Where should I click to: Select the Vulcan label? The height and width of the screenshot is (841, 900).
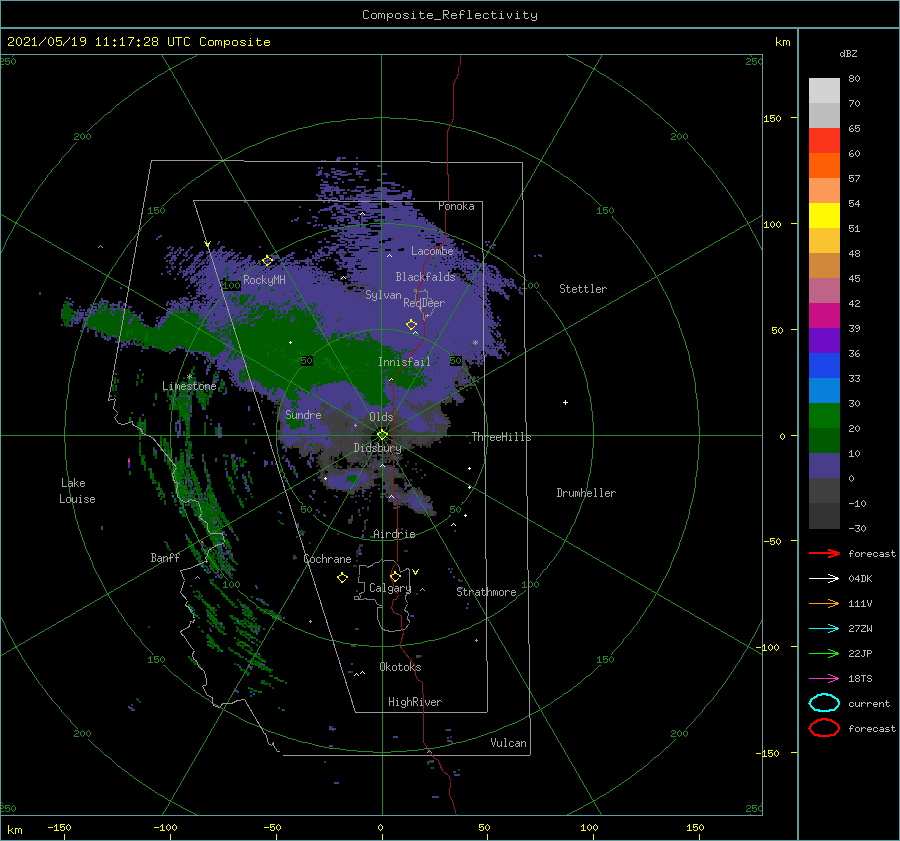click(508, 743)
